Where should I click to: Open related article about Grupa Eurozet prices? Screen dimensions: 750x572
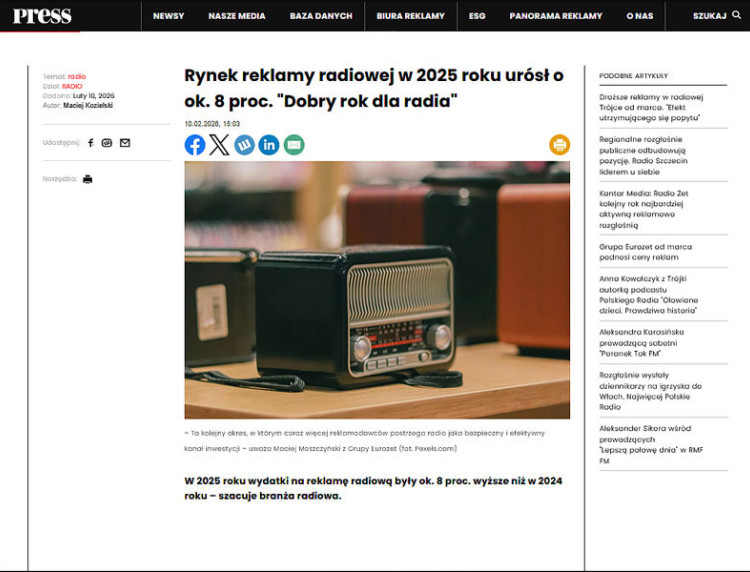(645, 252)
